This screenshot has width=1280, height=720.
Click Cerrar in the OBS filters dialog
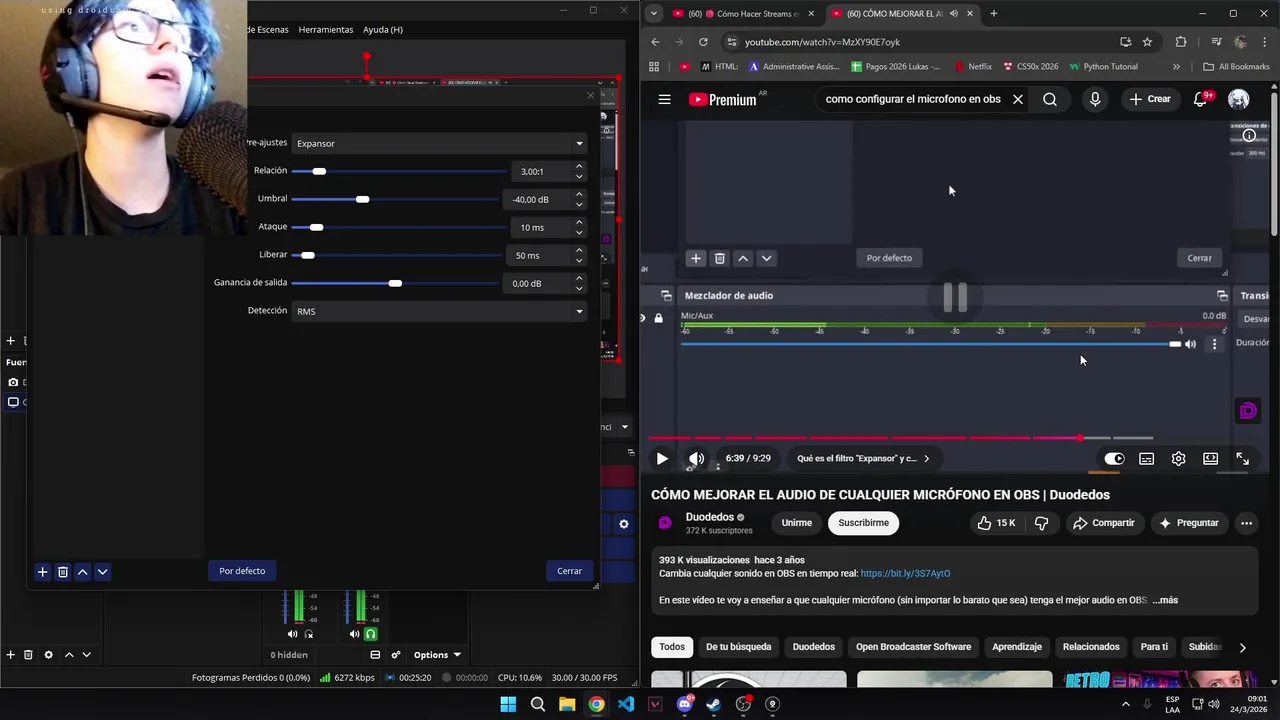[569, 571]
